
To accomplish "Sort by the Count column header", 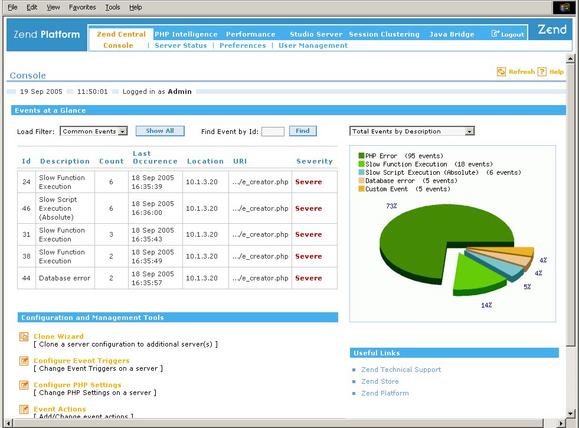I will pos(111,161).
